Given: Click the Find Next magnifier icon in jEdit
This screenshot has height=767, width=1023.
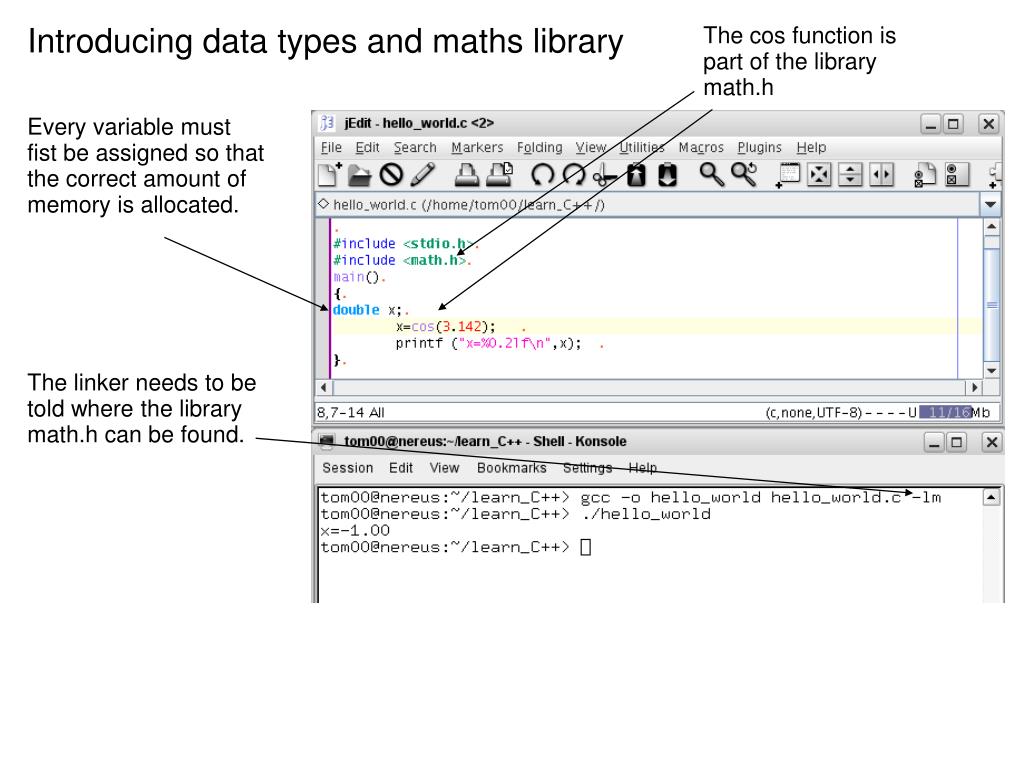Looking at the screenshot, I should coord(744,175).
